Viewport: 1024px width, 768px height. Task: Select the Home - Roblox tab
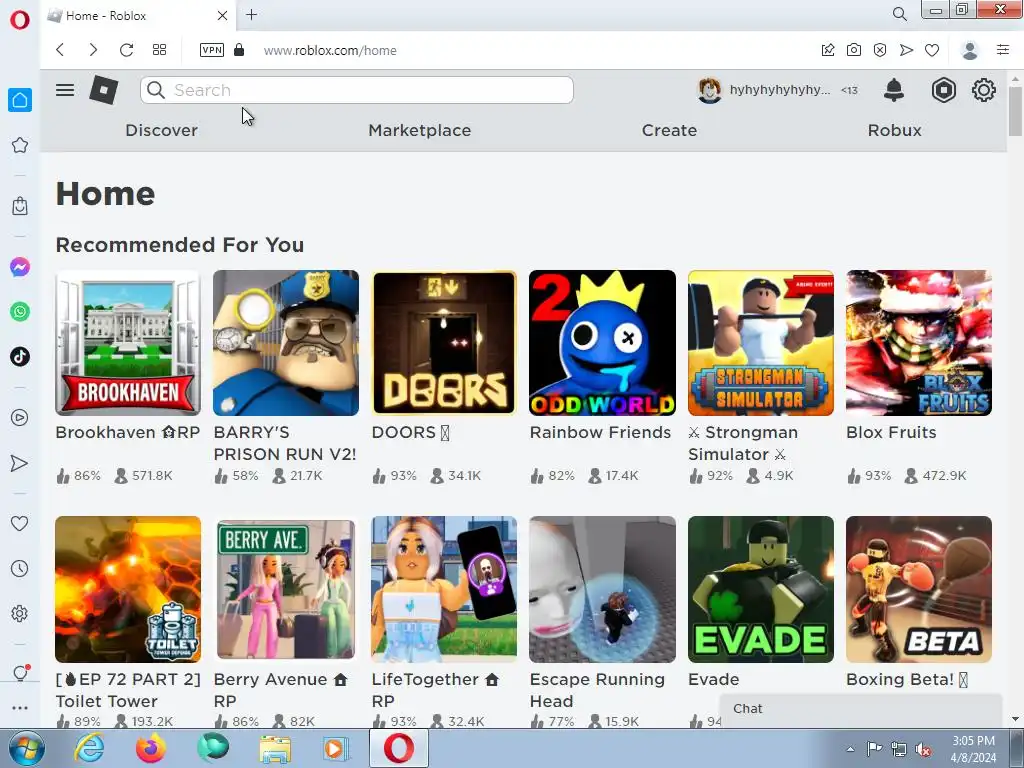(140, 15)
